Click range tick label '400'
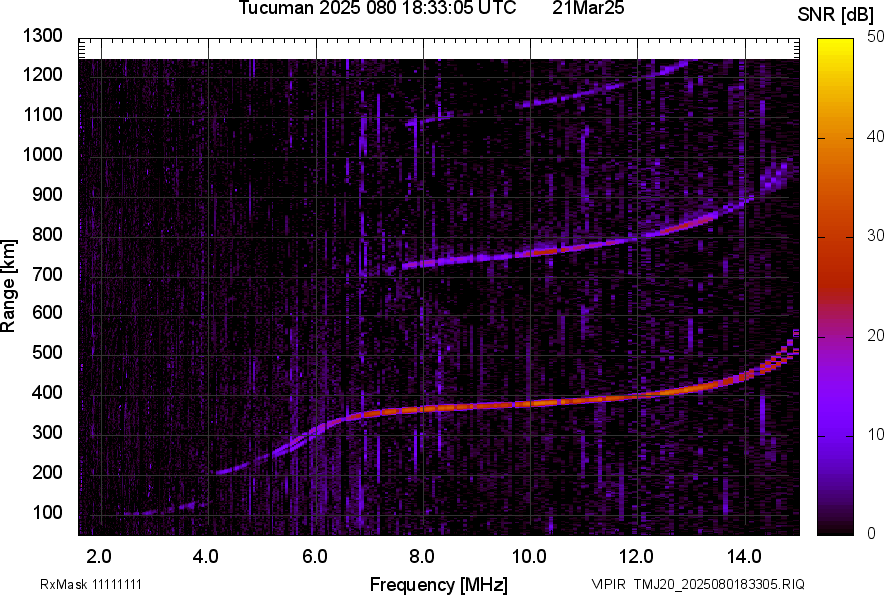 (x=47, y=393)
